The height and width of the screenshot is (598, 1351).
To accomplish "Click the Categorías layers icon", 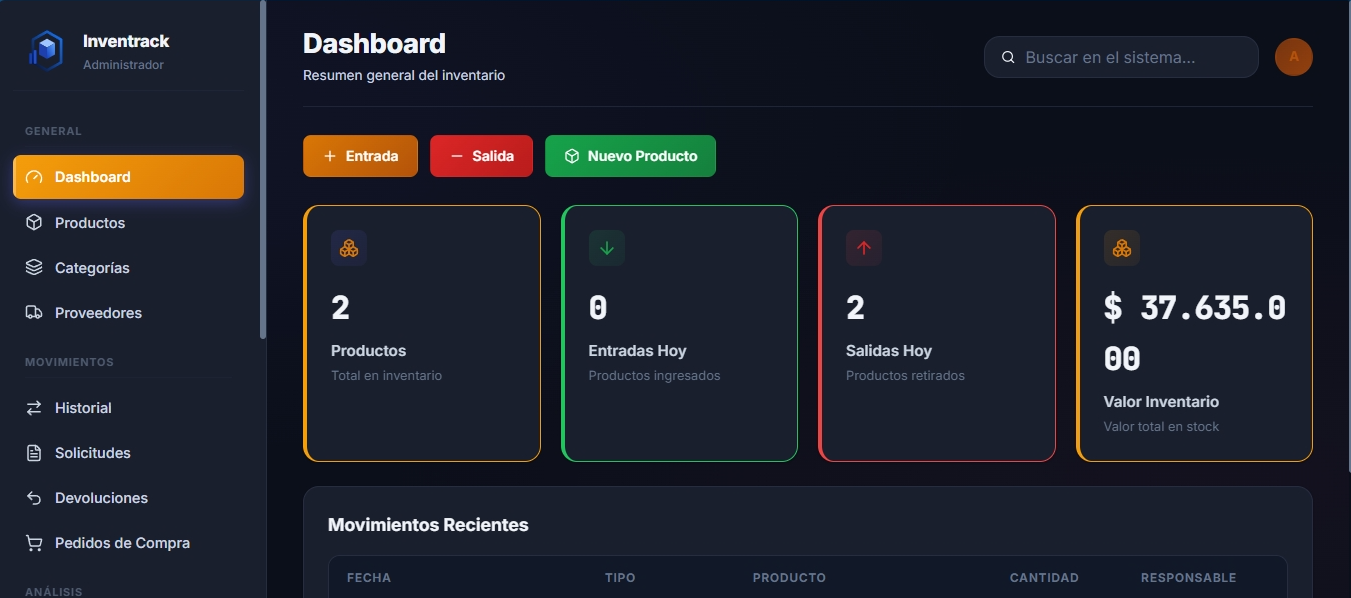I will click(x=34, y=267).
